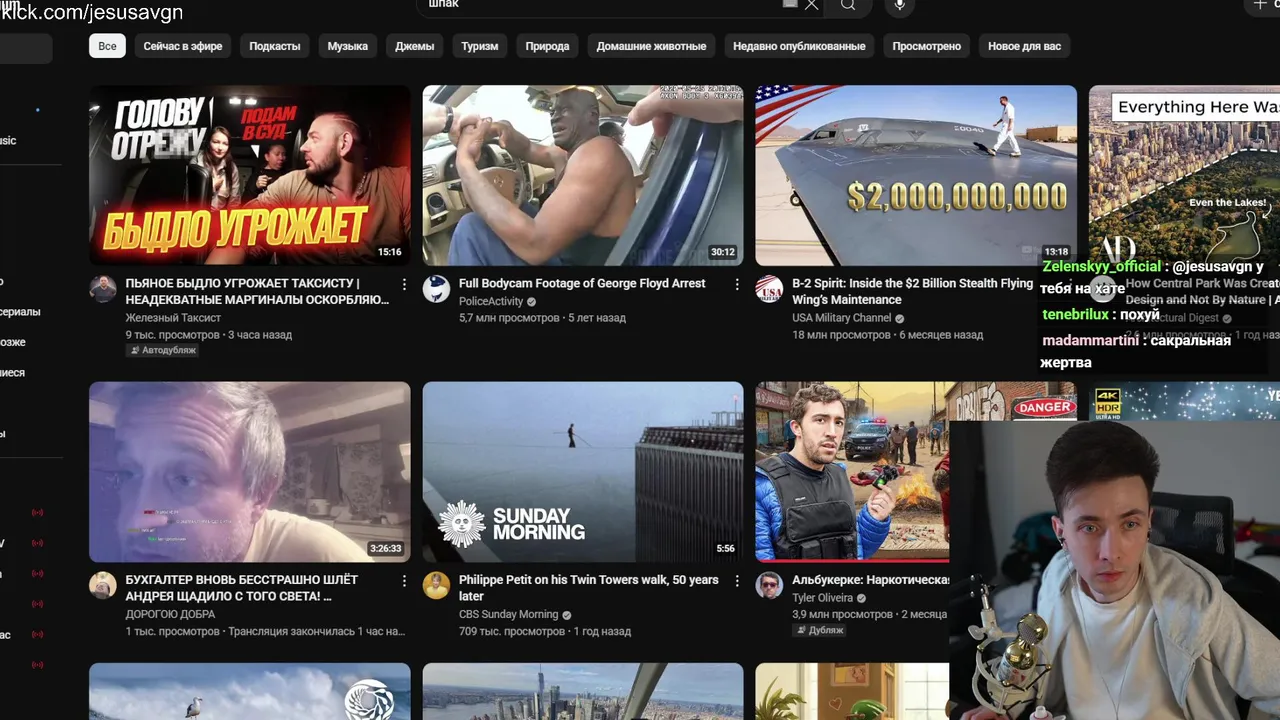Image resolution: width=1280 pixels, height=720 pixels.
Task: Click "709 тыс. просмотров • 1 год назад" text
Action: [545, 631]
